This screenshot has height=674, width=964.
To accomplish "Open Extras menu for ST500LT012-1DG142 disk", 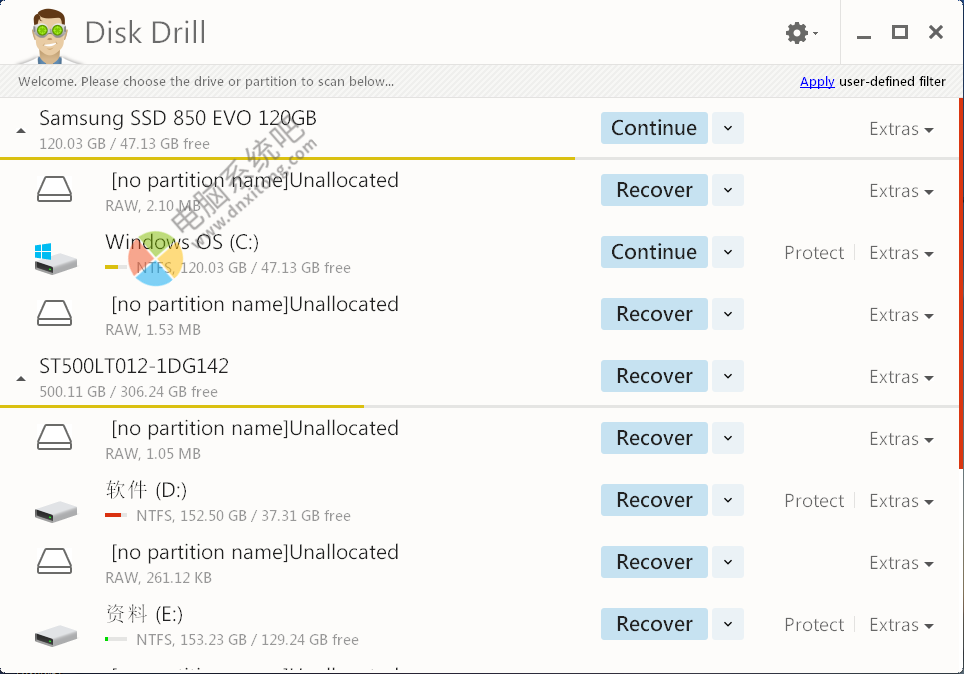I will click(901, 377).
